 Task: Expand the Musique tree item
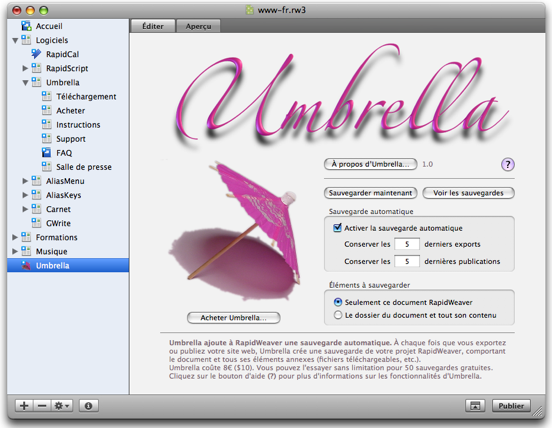coord(15,251)
